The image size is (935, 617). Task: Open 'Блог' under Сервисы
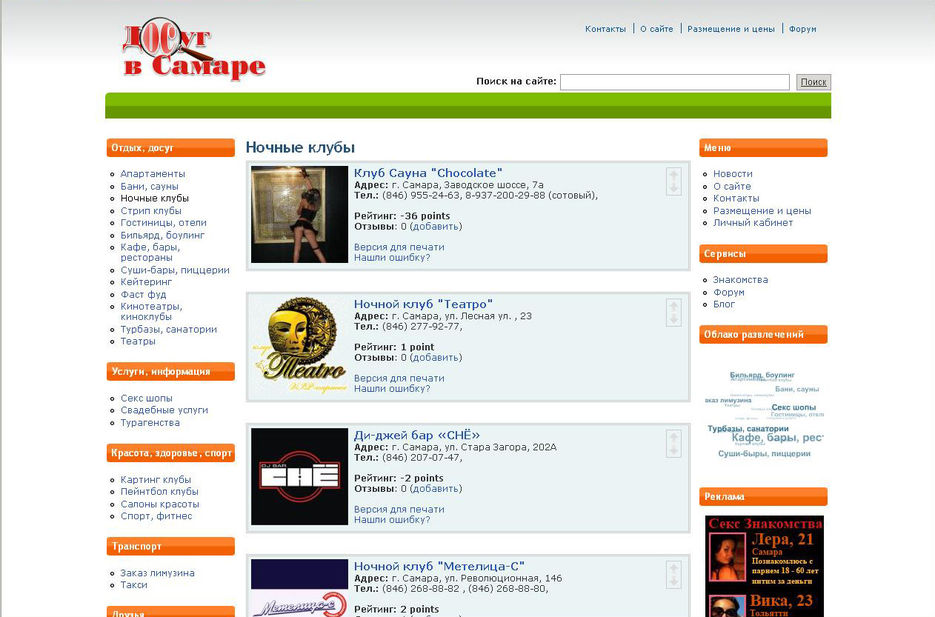(x=724, y=304)
